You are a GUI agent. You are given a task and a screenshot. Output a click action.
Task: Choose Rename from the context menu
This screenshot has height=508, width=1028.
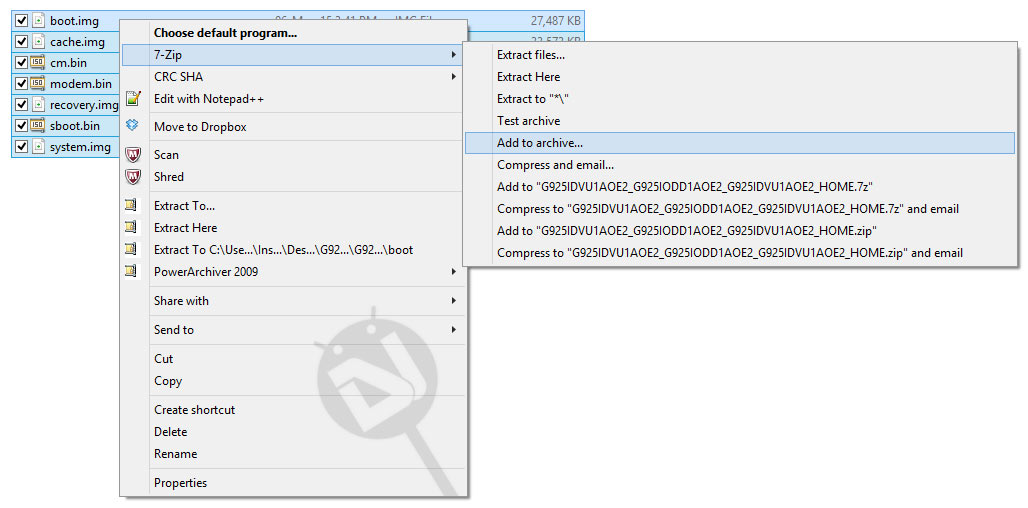click(x=175, y=454)
